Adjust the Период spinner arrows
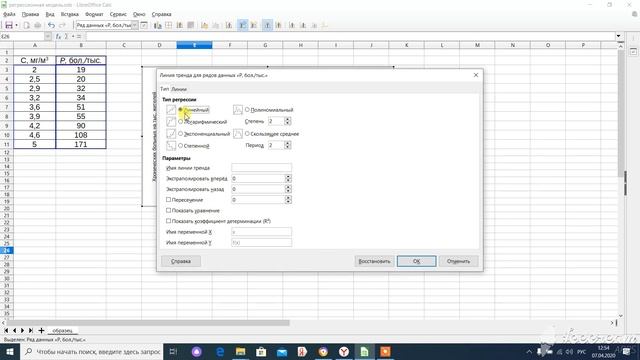This screenshot has width=640, height=360. click(287, 145)
